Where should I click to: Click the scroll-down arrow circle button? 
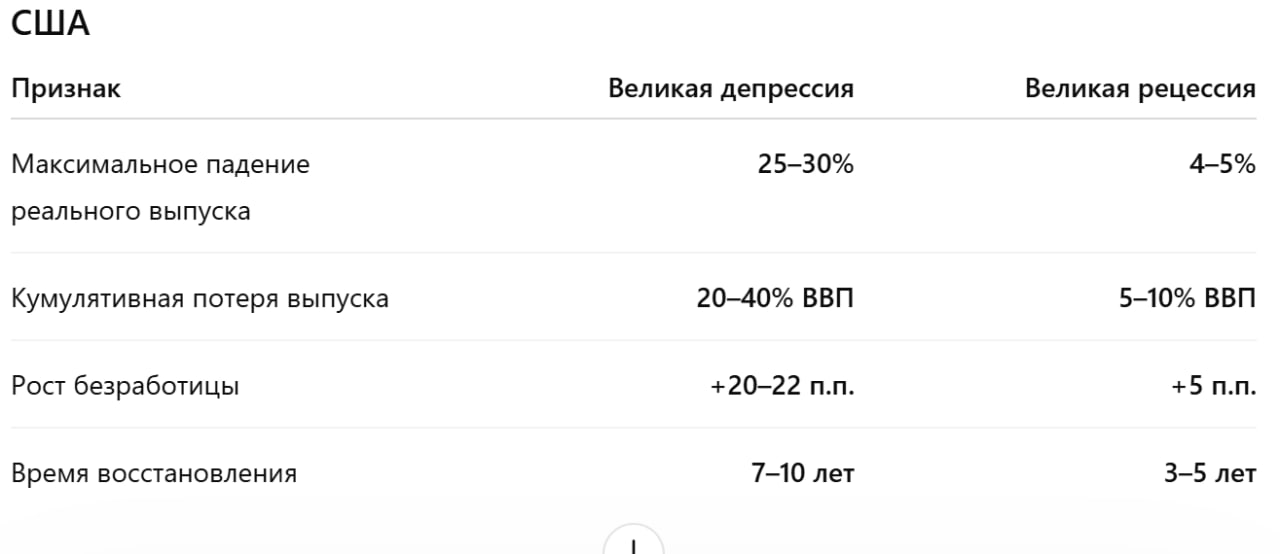click(633, 542)
